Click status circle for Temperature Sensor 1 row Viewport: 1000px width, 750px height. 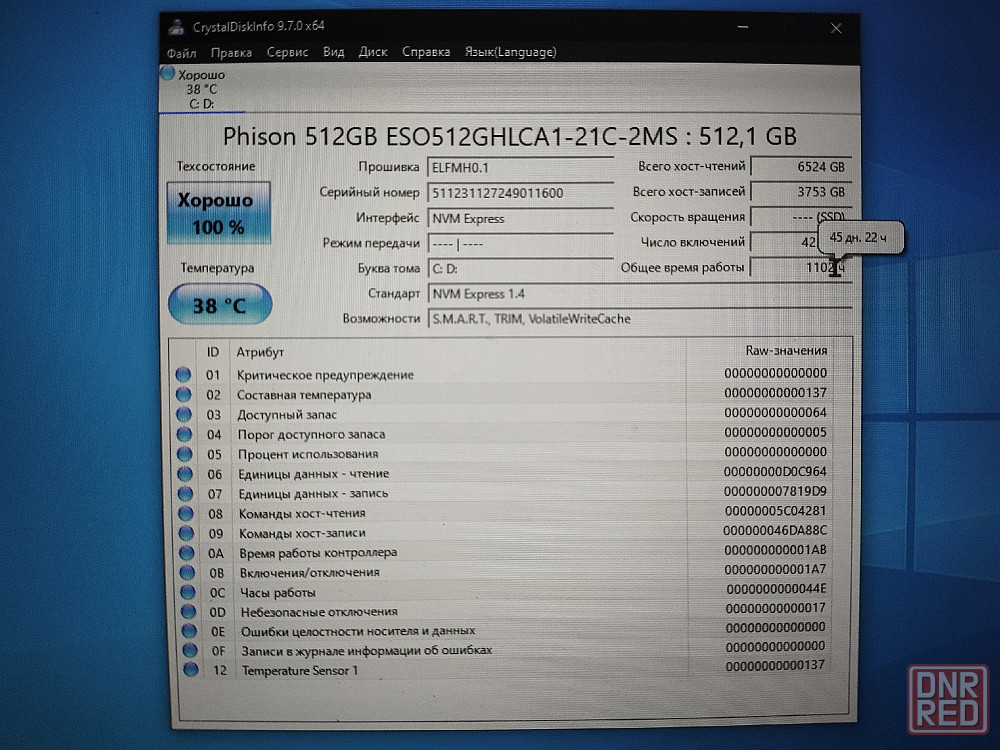point(191,670)
